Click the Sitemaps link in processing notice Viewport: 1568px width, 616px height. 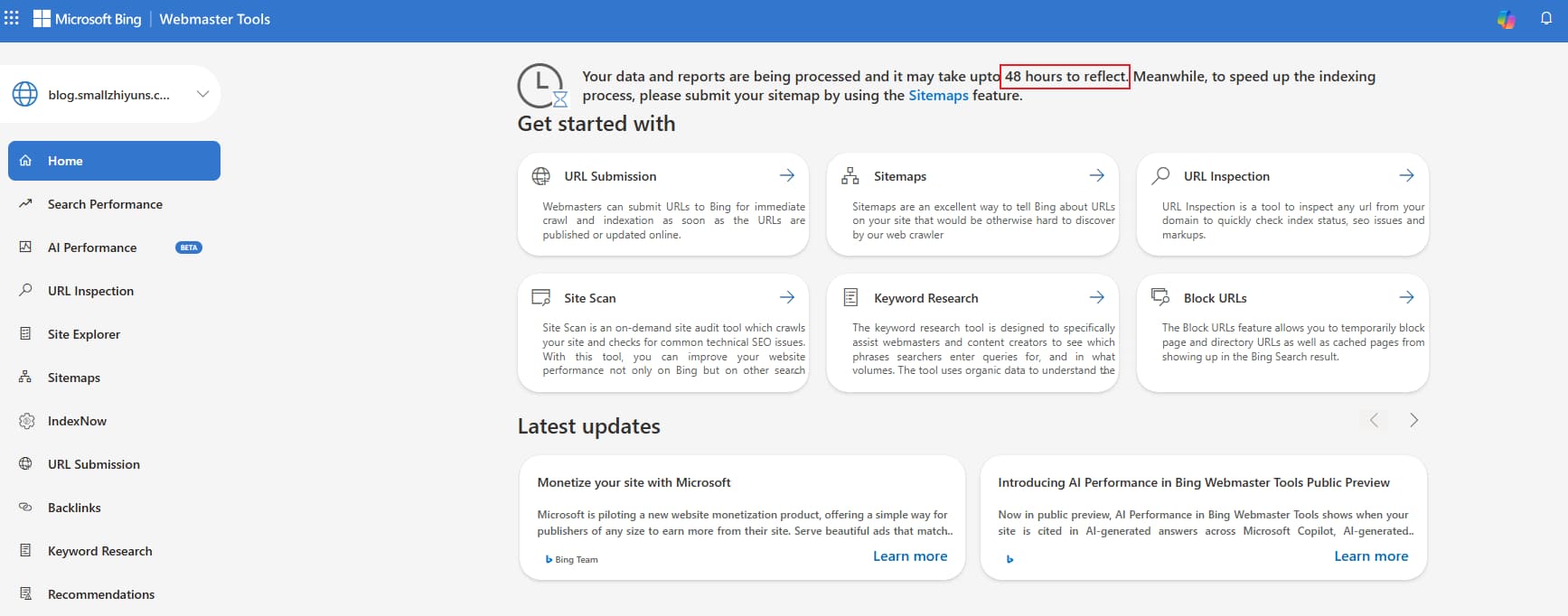point(938,96)
